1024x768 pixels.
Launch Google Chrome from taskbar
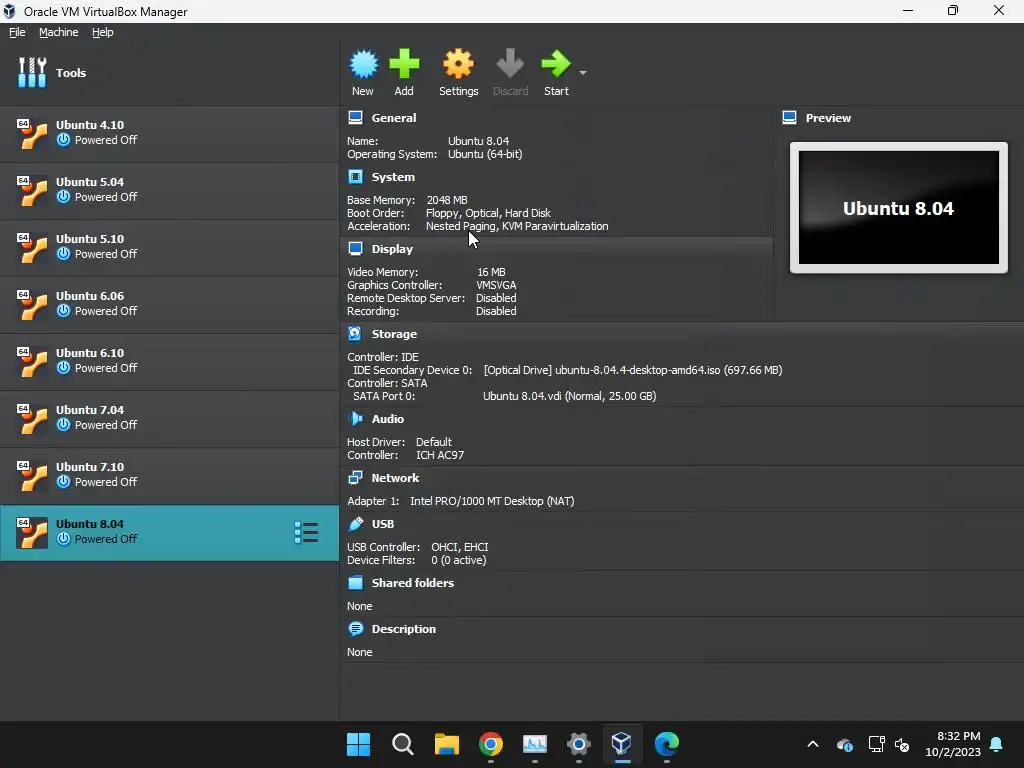490,744
